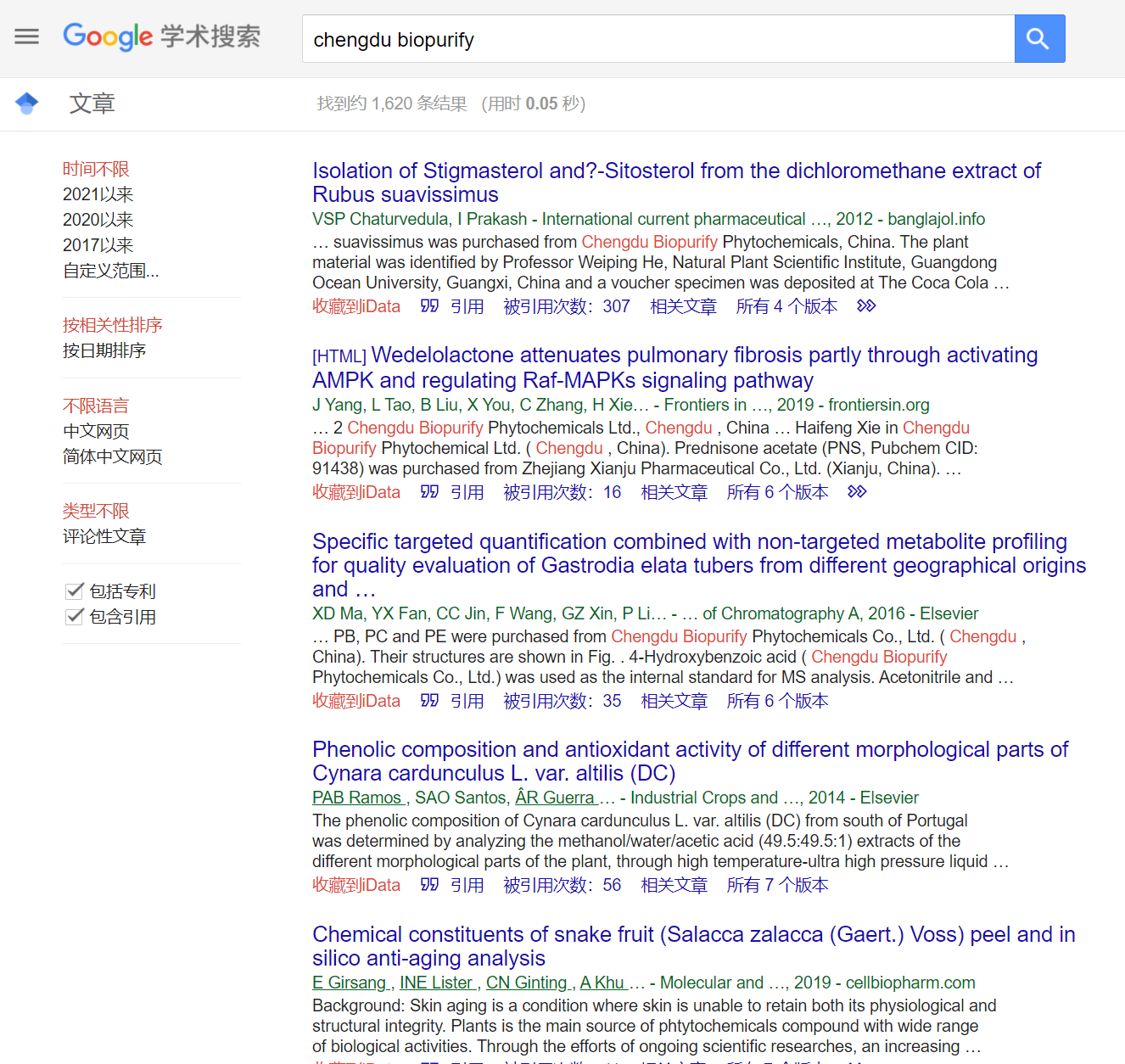
Task: Save Gastrodia elata result with 收藏到iData
Action: [x=356, y=701]
